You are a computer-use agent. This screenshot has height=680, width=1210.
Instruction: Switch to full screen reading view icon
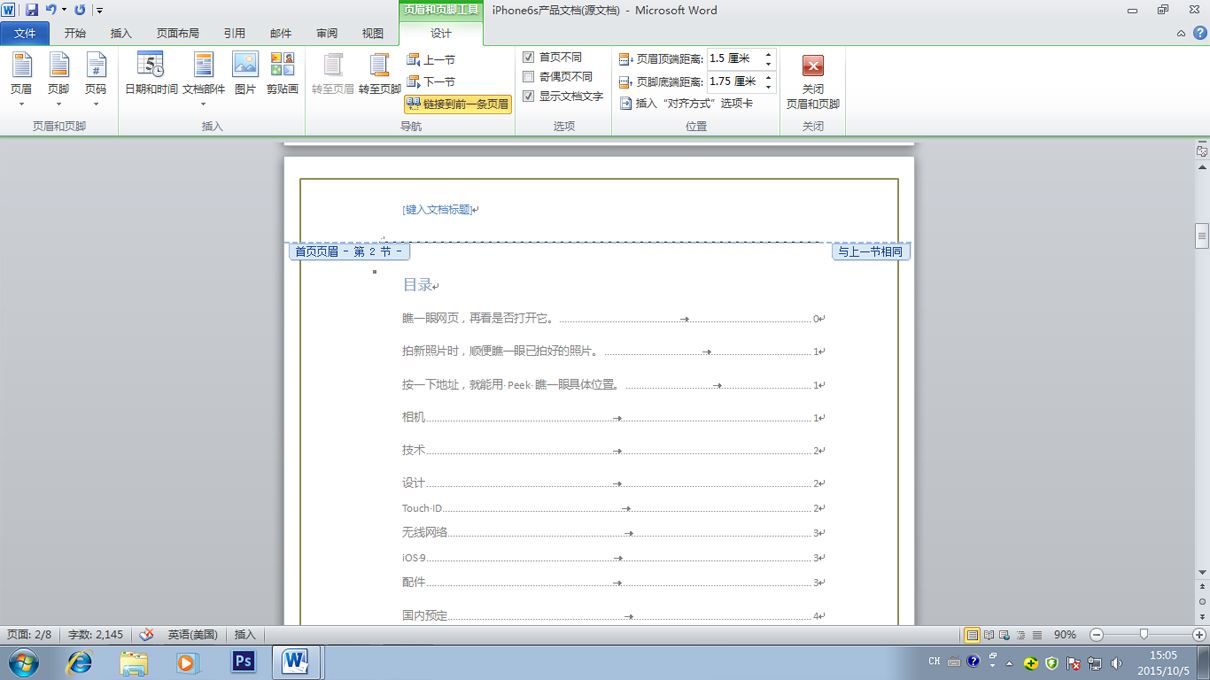[x=989, y=635]
